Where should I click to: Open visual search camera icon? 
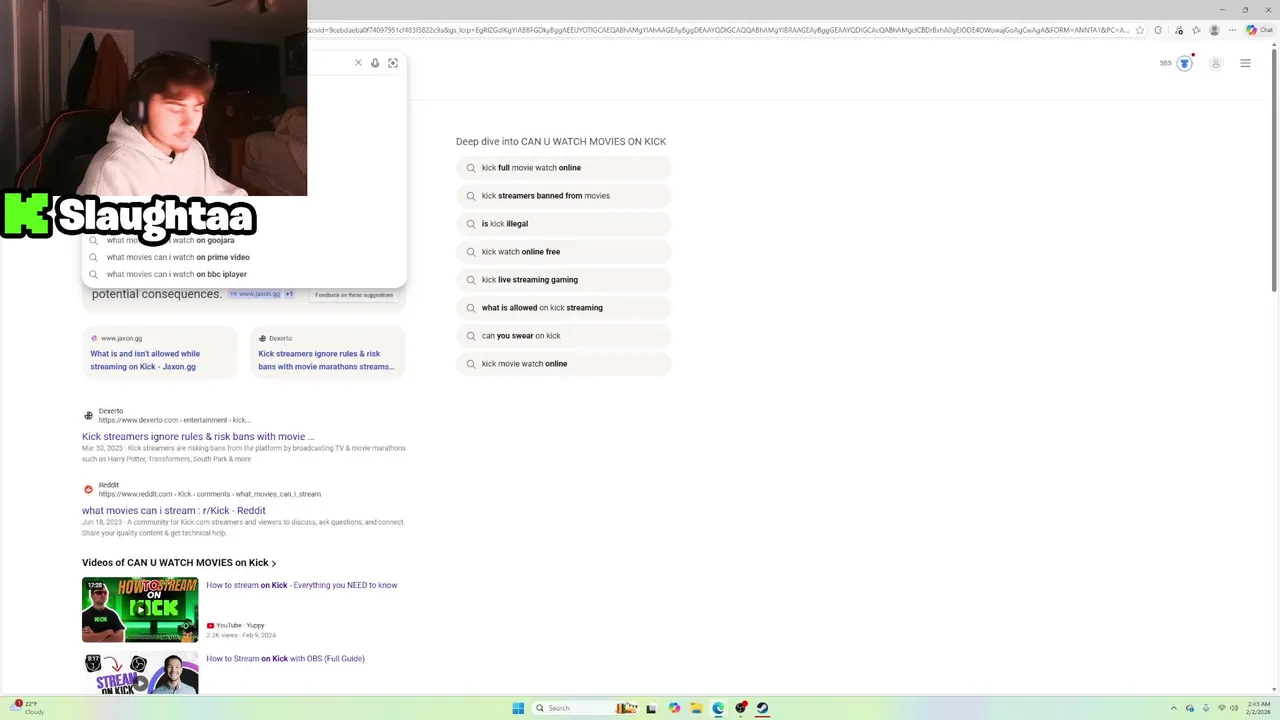(x=393, y=63)
